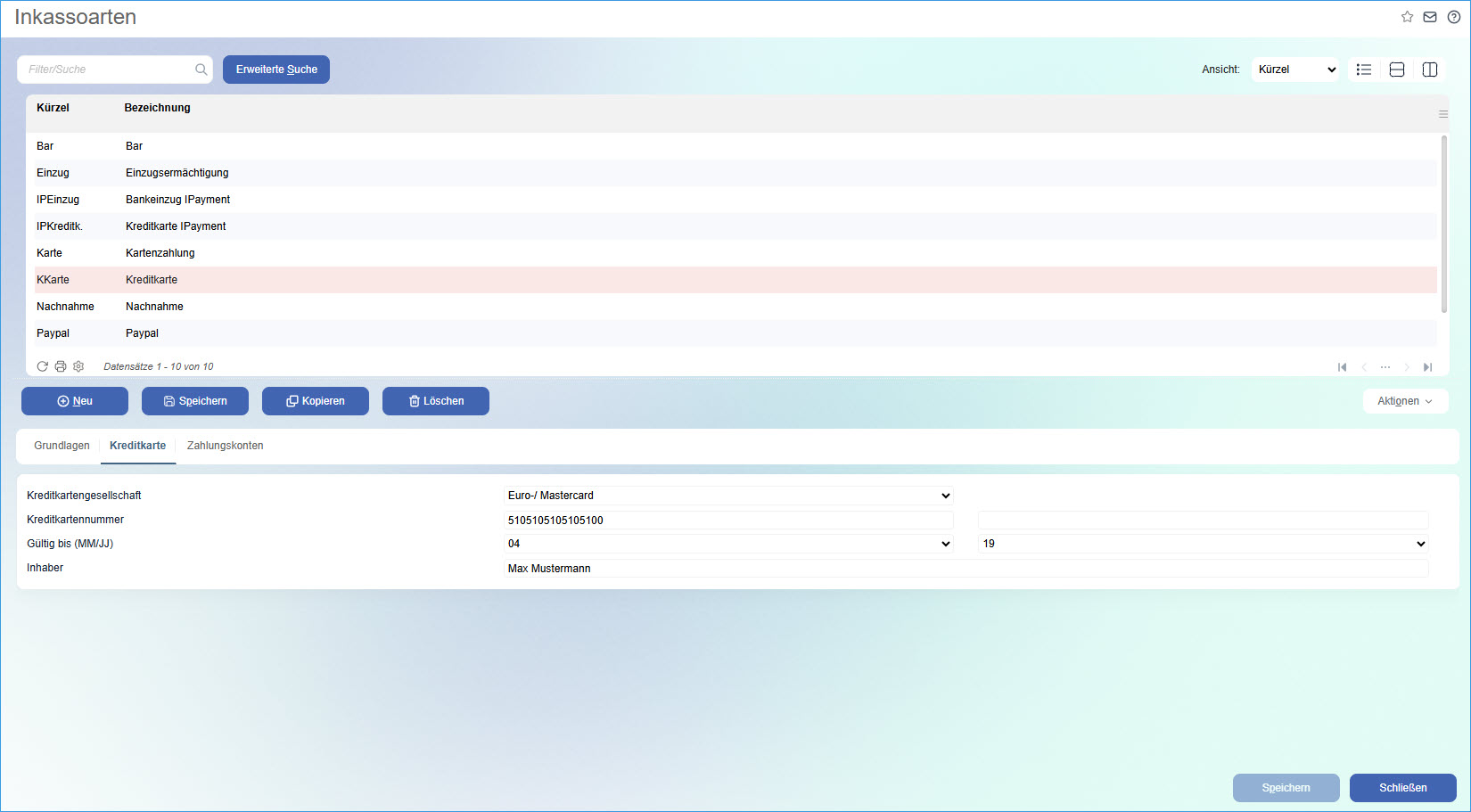Click the Kreditkartennummer input field

728,520
